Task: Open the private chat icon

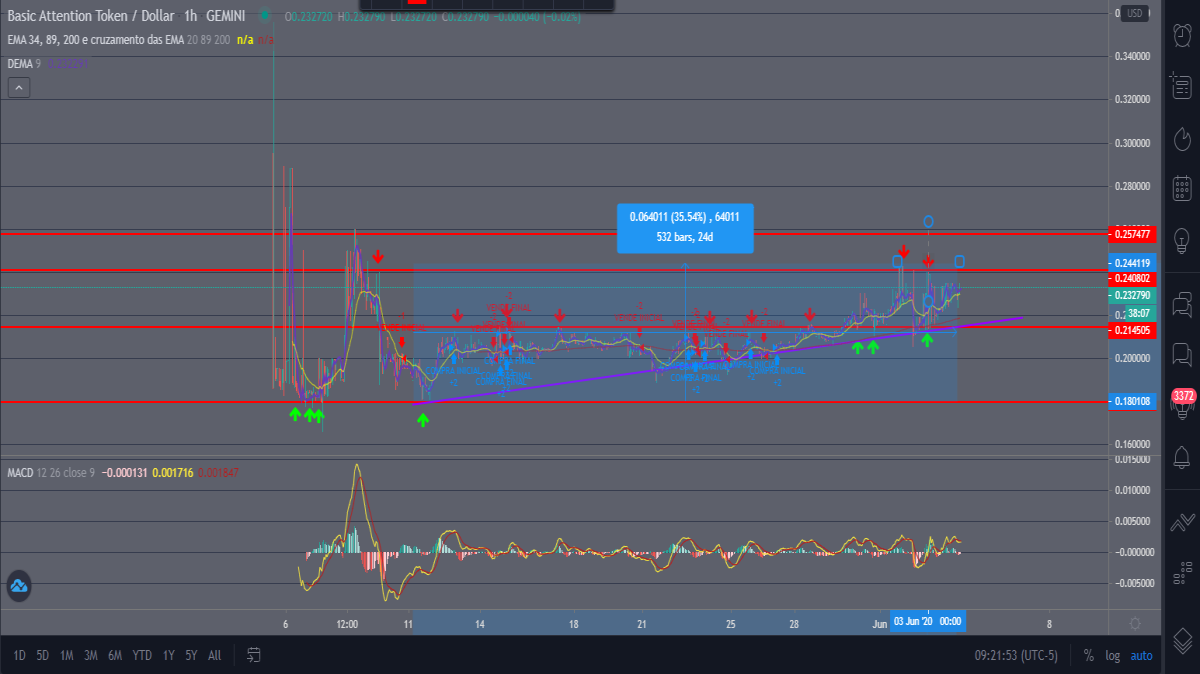Action: pos(1181,353)
